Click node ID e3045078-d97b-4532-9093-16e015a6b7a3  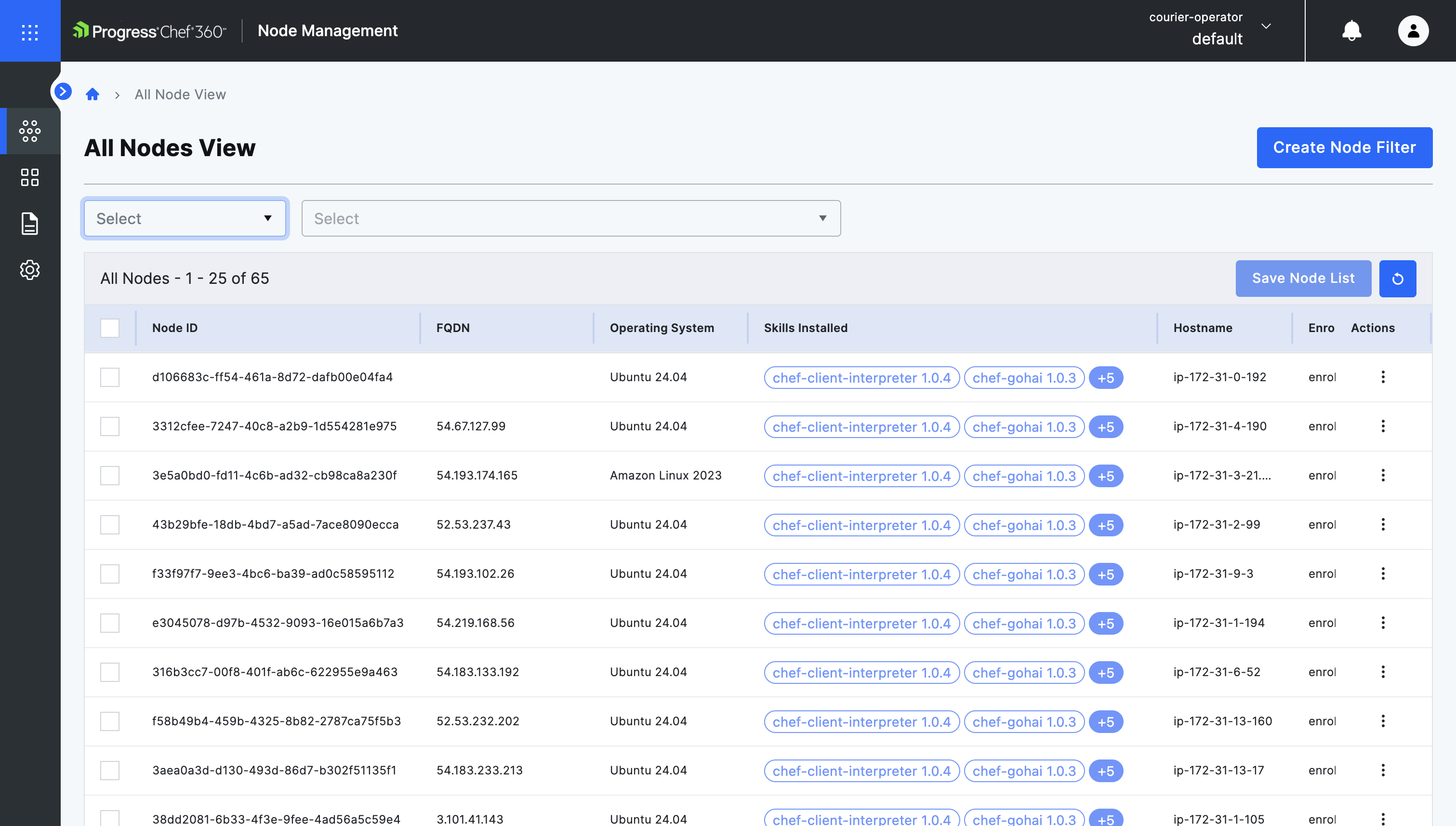coord(278,622)
